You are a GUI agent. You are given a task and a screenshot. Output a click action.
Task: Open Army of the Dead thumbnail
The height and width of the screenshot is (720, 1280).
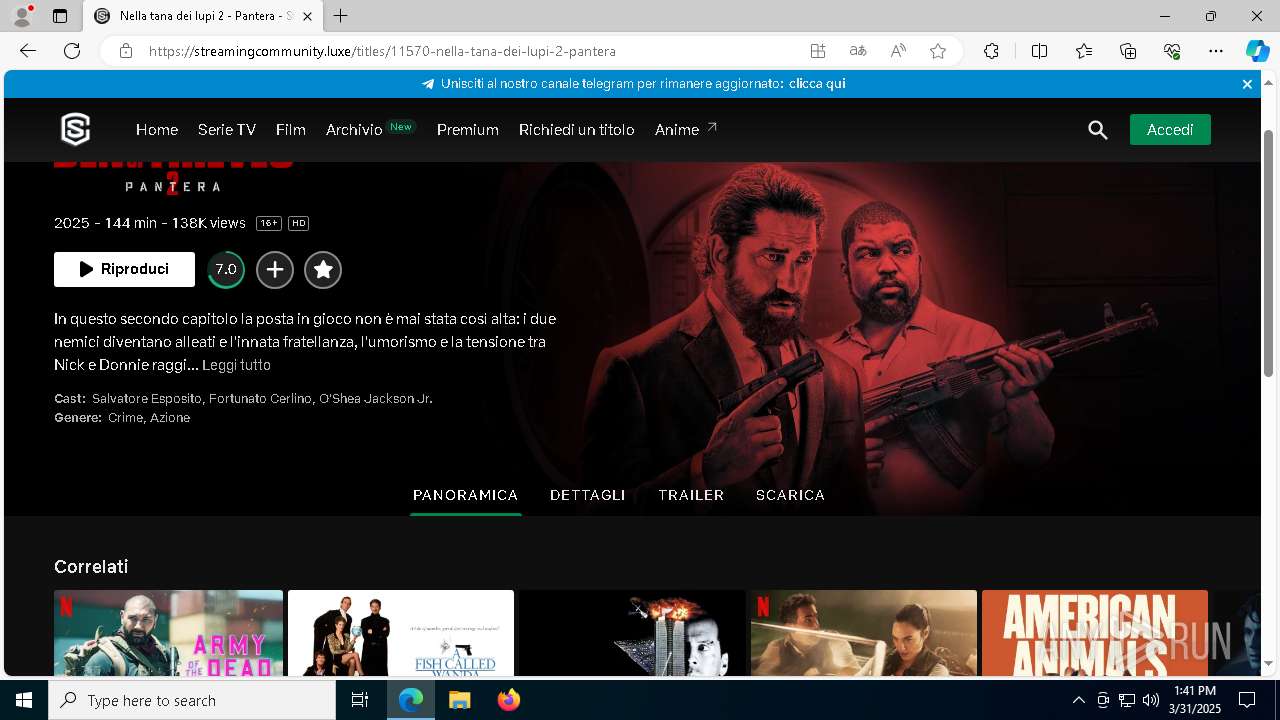click(x=168, y=633)
